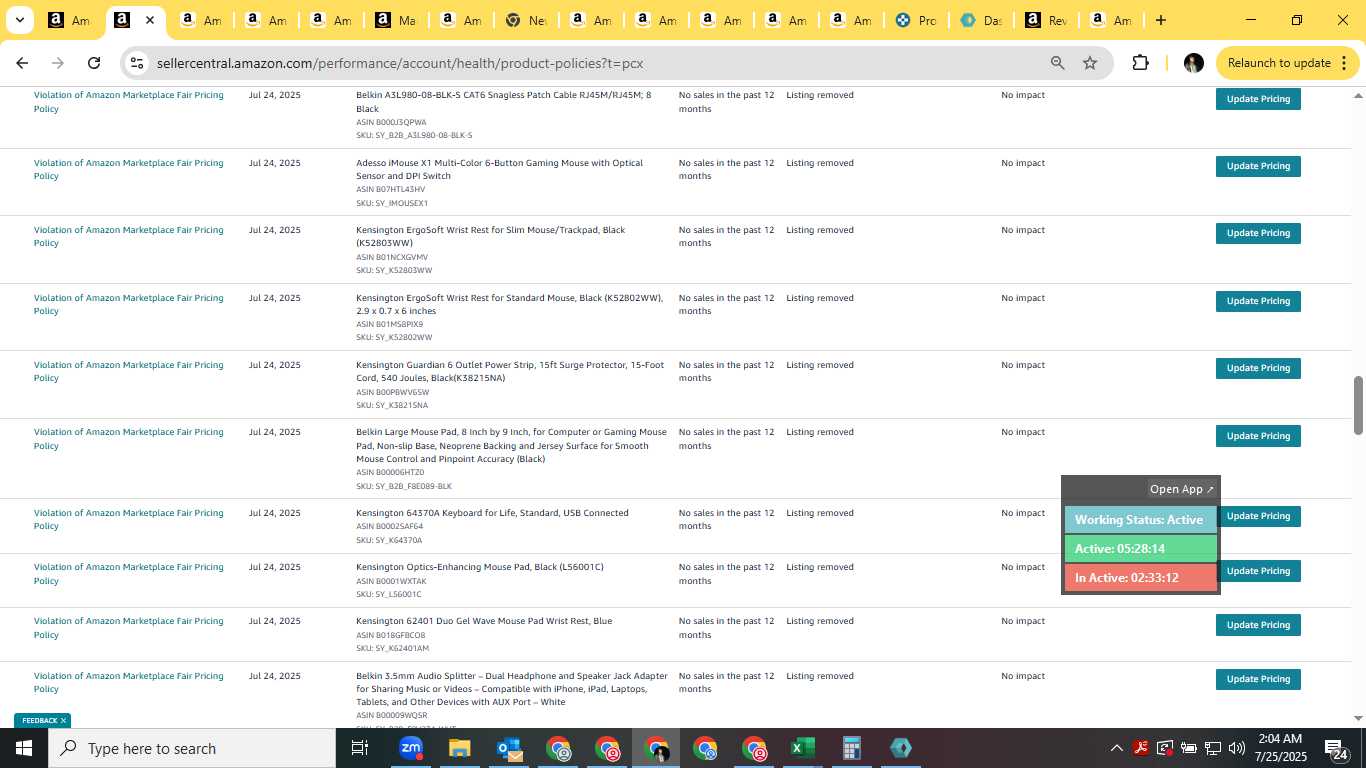The image size is (1366, 768).
Task: Select ASIN B07HTL43HV text
Action: point(390,189)
